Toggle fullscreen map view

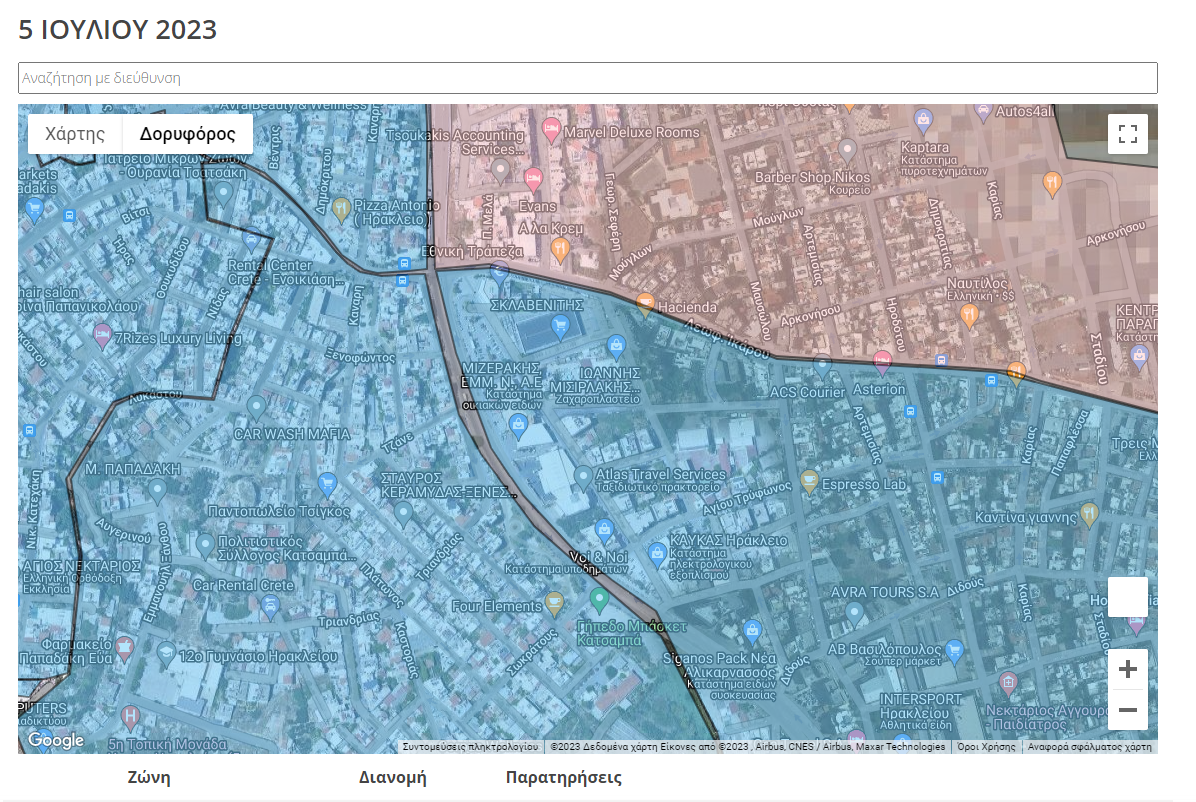[1127, 134]
